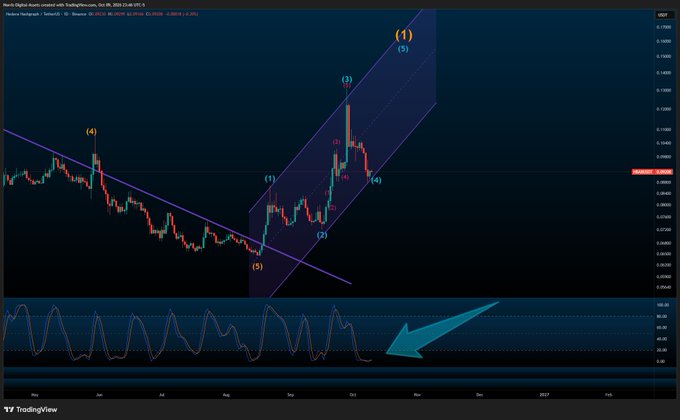Select the blue (1) wave label in late August
Viewport: 680px width, 420px height.
[270, 179]
